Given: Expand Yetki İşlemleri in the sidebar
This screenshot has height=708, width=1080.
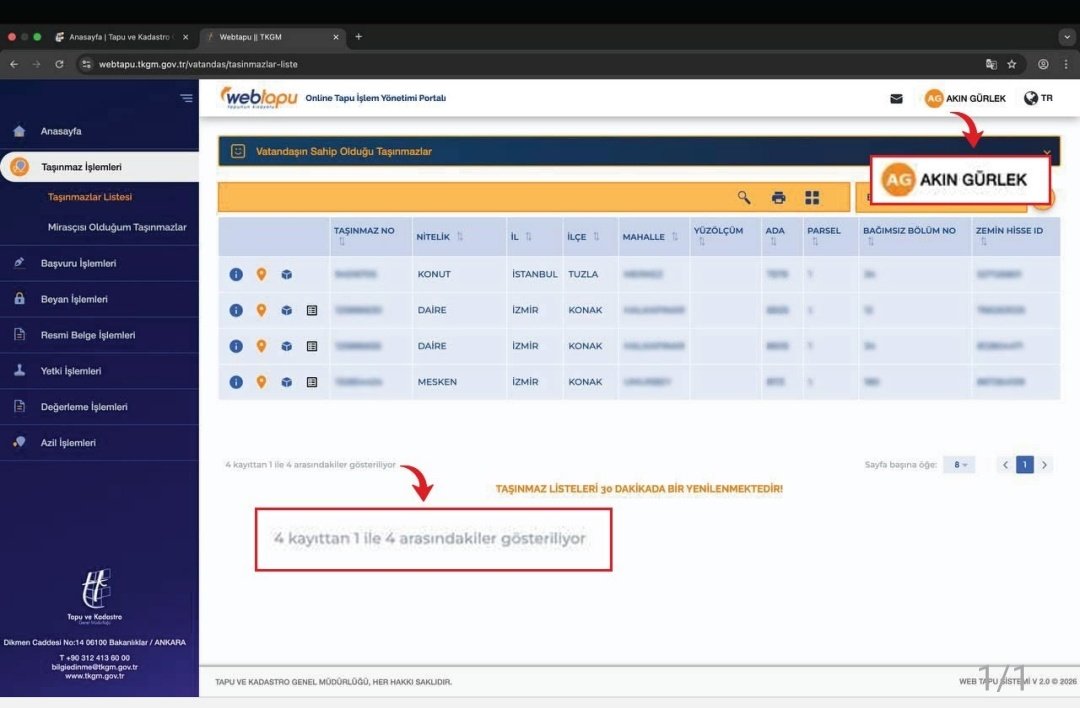Looking at the screenshot, I should [x=100, y=371].
